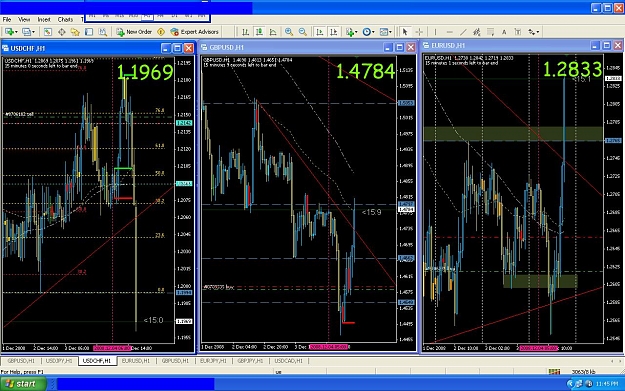Viewport: 625px width, 391px height.
Task: Click the 11:45 PM system clock
Action: click(607, 384)
